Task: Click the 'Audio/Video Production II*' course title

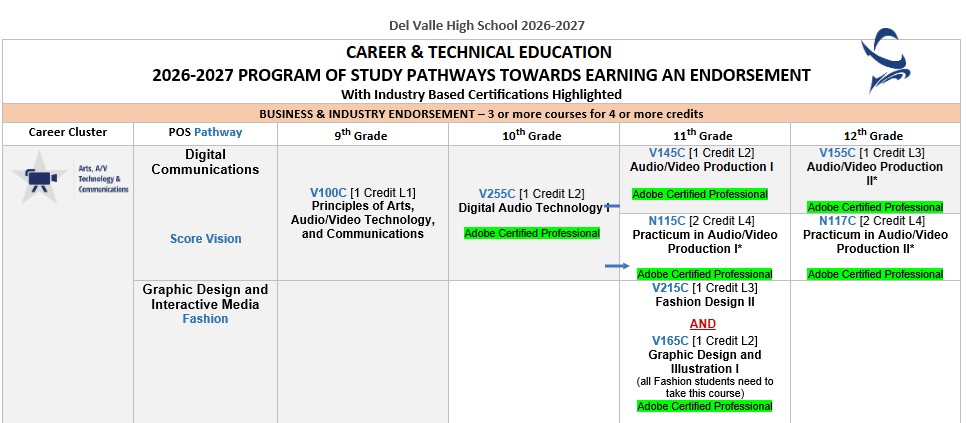Action: tap(873, 174)
